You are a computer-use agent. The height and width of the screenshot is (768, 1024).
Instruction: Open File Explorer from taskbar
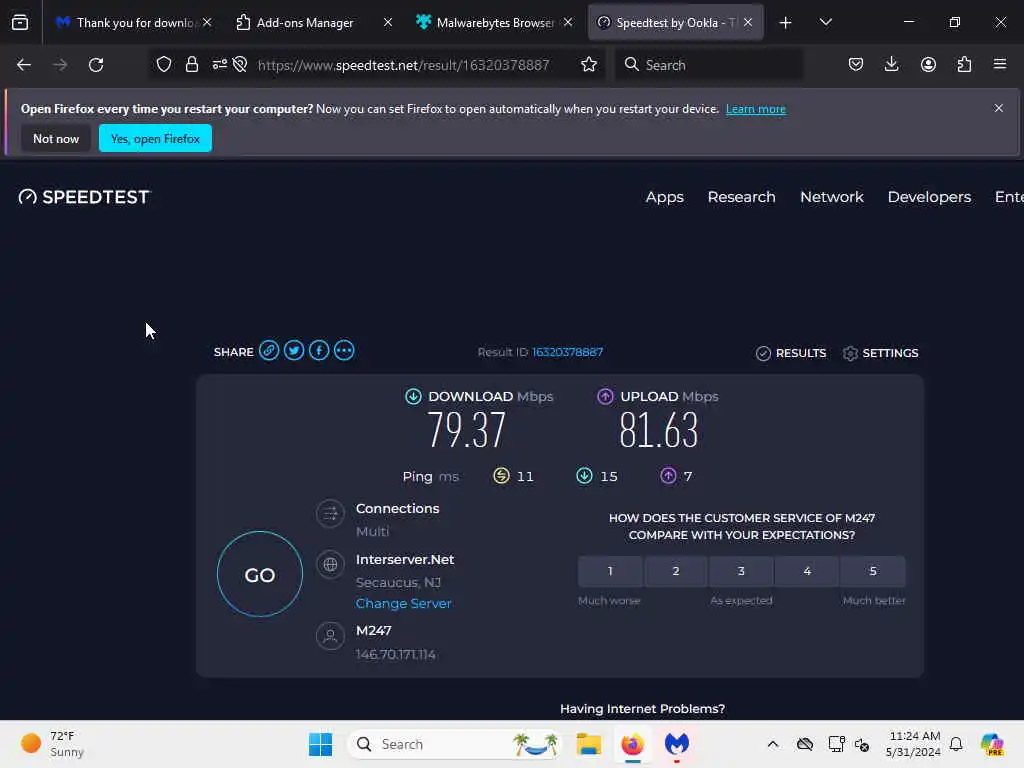[x=588, y=744]
